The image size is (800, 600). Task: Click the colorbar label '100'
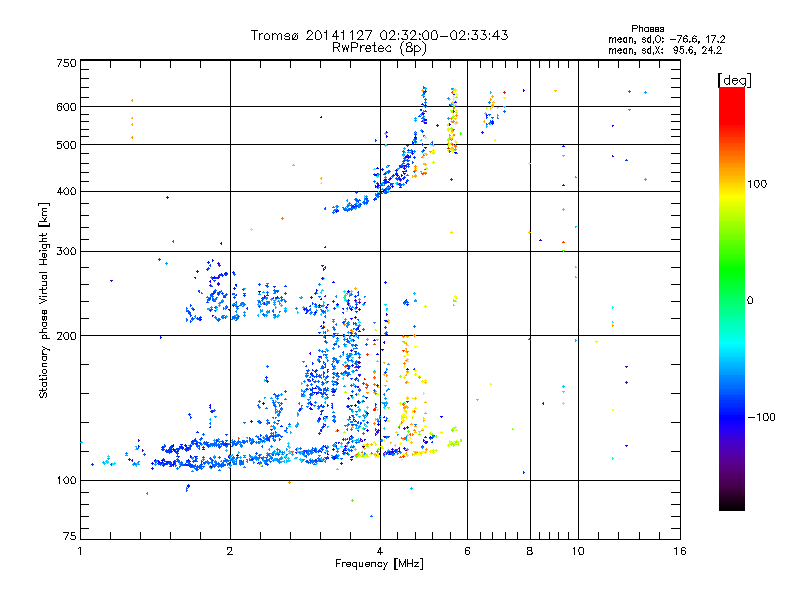757,184
